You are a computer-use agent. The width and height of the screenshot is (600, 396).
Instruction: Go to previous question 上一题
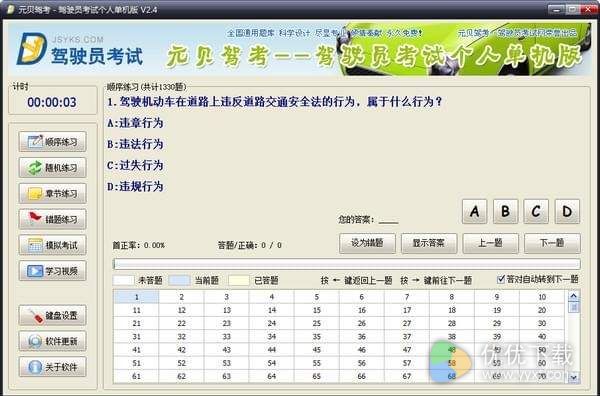pos(491,243)
